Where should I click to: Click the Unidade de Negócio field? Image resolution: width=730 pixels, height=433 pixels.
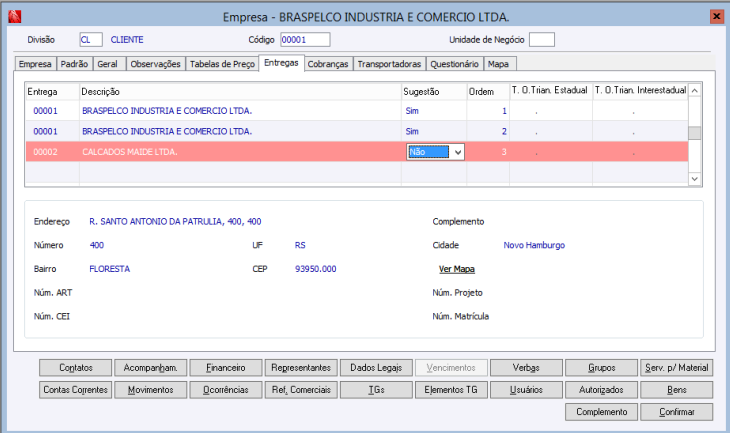(542, 40)
